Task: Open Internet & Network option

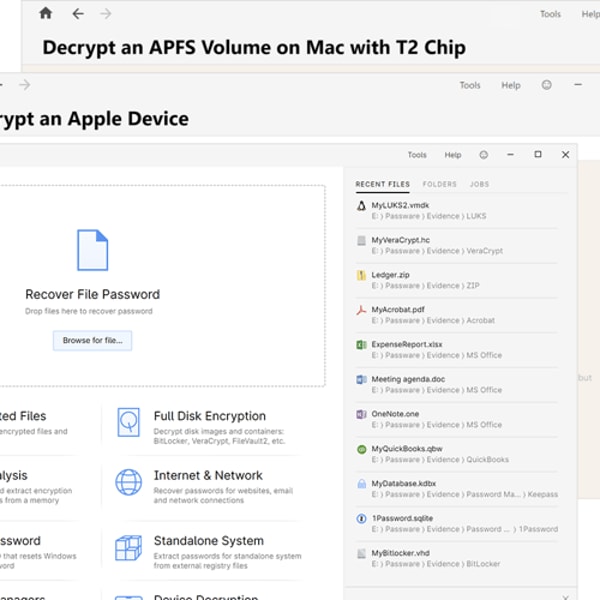Action: [208, 475]
